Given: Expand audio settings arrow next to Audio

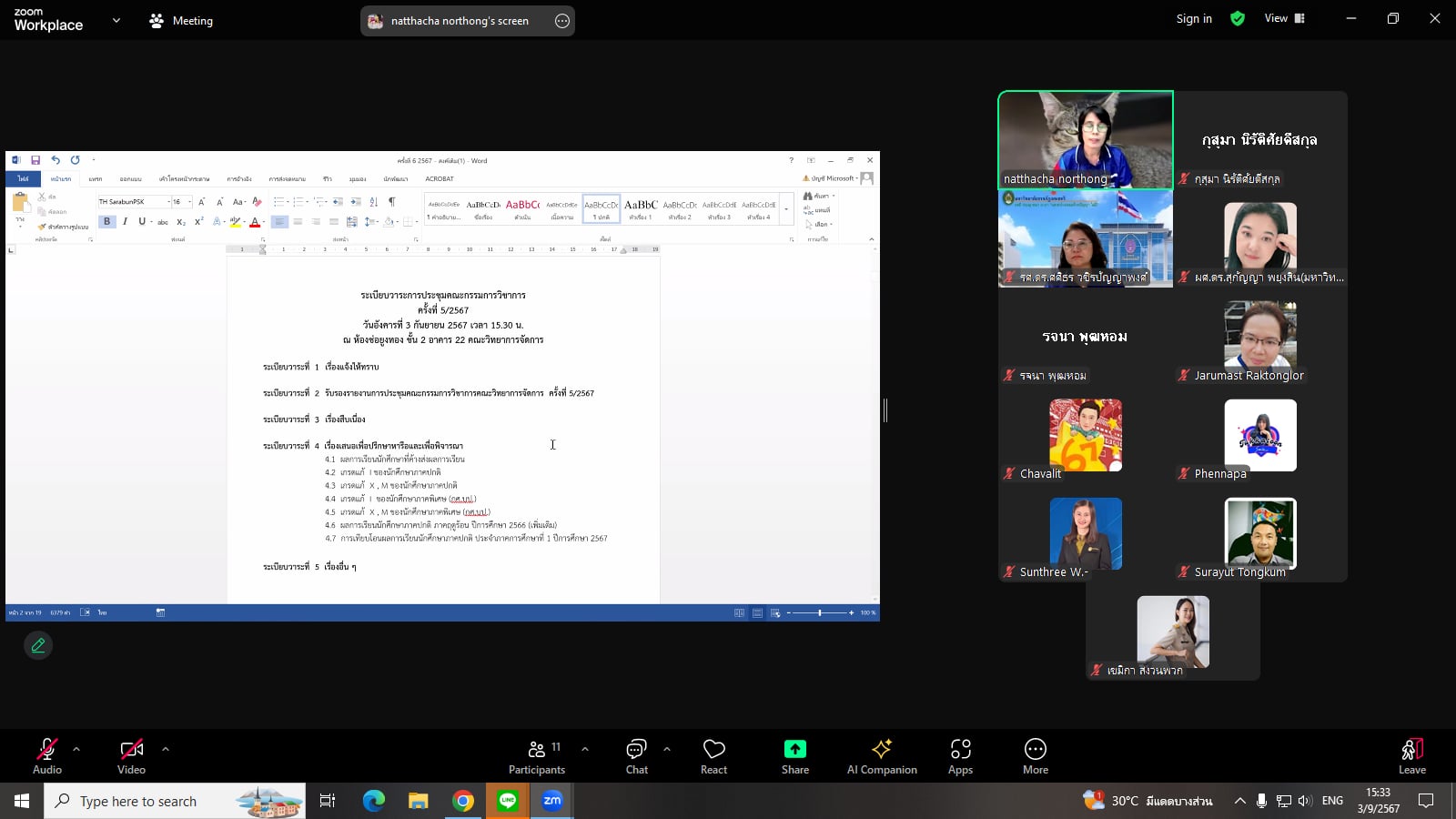Looking at the screenshot, I should tap(76, 749).
